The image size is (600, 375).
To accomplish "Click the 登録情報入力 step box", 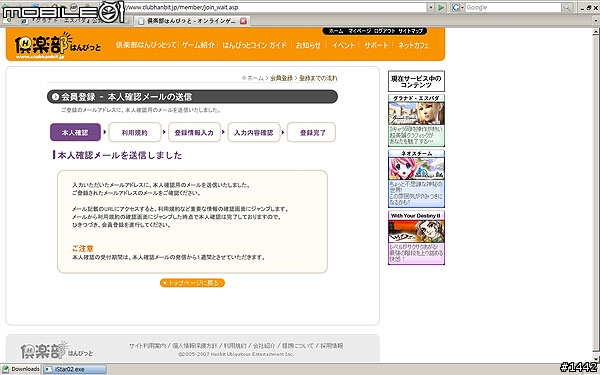I will (x=194, y=132).
